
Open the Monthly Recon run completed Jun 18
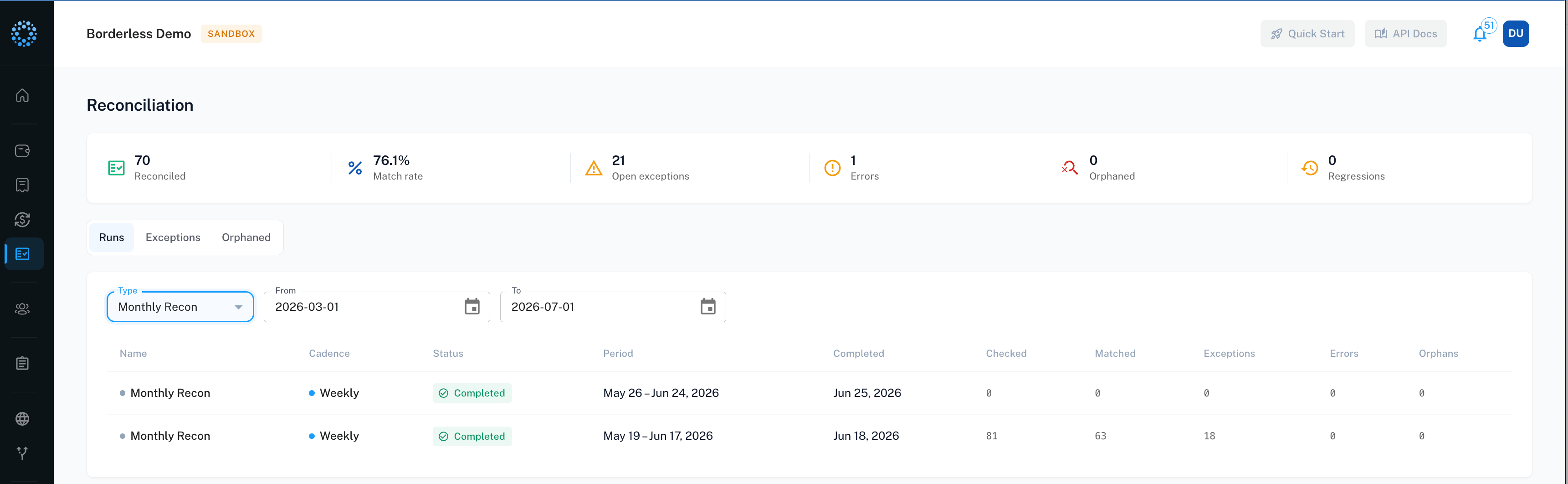coord(810,436)
